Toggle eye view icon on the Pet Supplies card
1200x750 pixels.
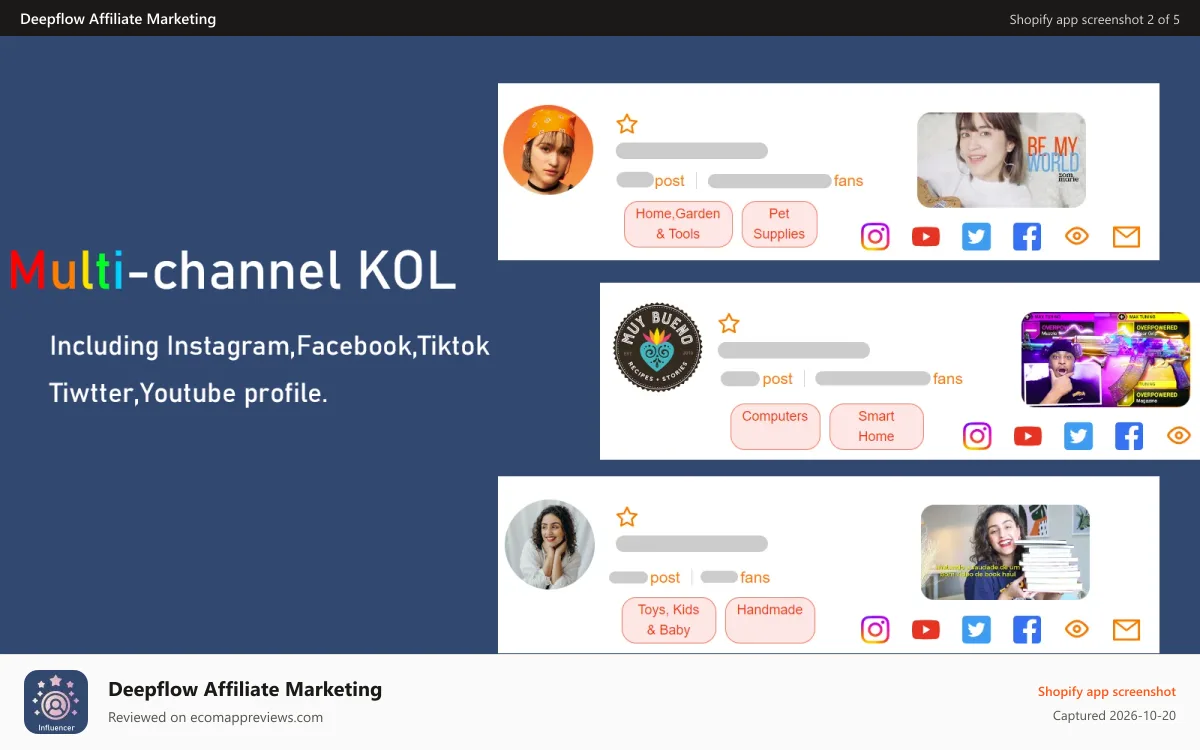click(1077, 237)
